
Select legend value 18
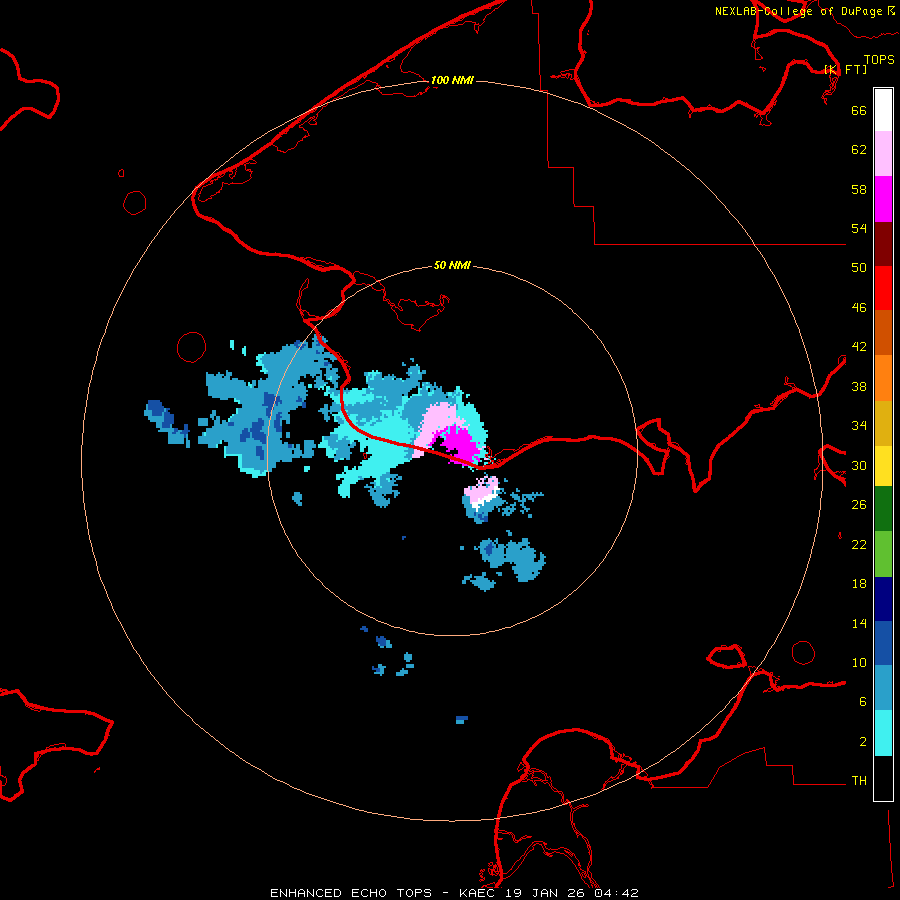click(x=859, y=584)
